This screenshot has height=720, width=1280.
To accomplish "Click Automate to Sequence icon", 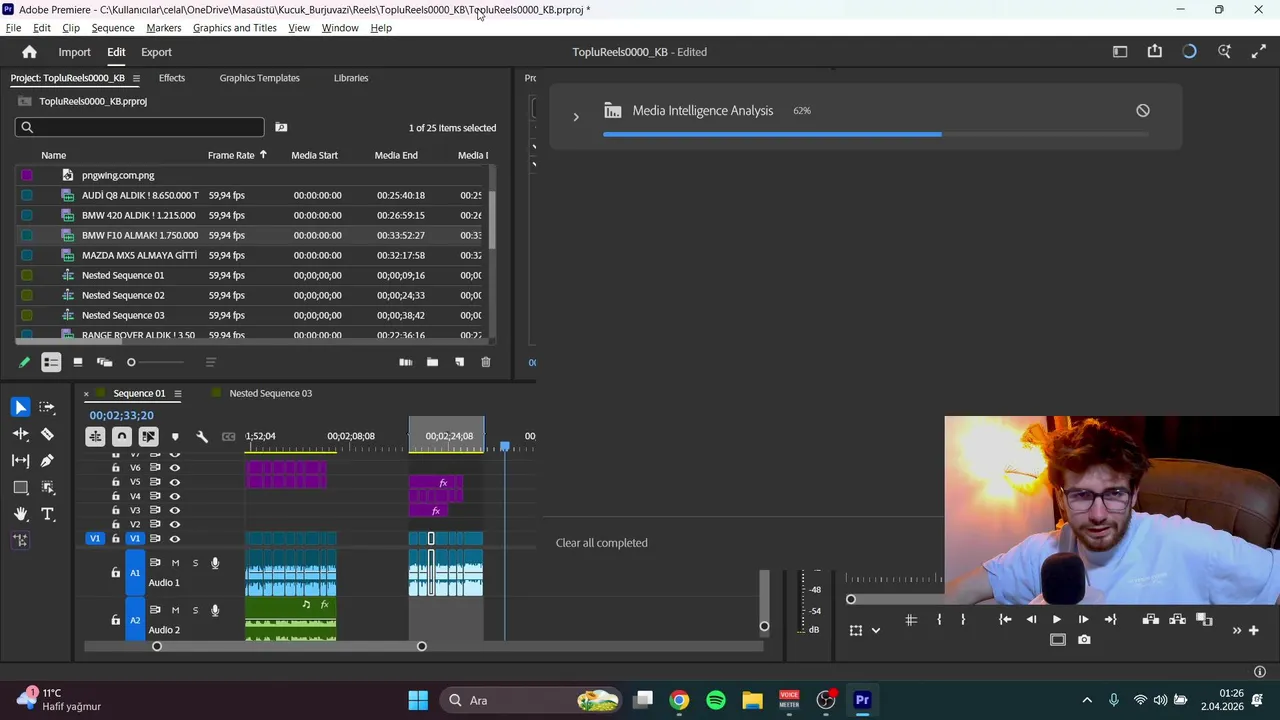I will [405, 362].
